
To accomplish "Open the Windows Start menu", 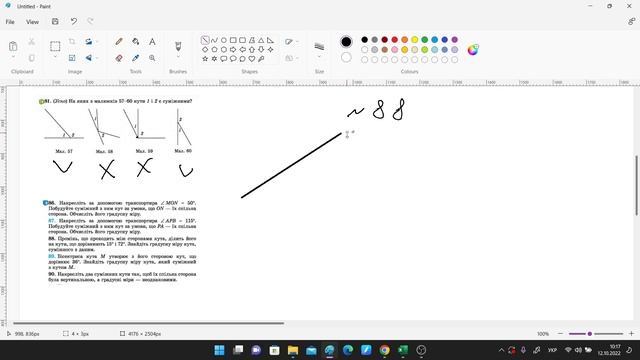I will coord(219,350).
